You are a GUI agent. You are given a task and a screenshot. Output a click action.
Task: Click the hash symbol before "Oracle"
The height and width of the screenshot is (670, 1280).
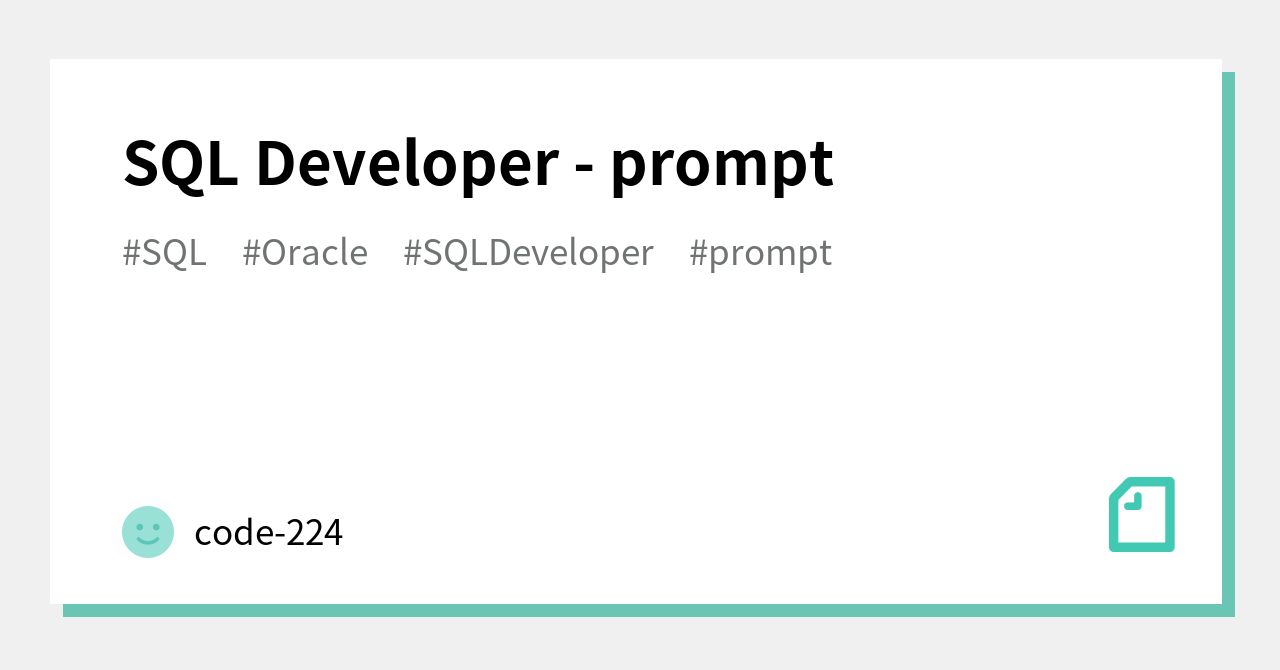pos(251,253)
